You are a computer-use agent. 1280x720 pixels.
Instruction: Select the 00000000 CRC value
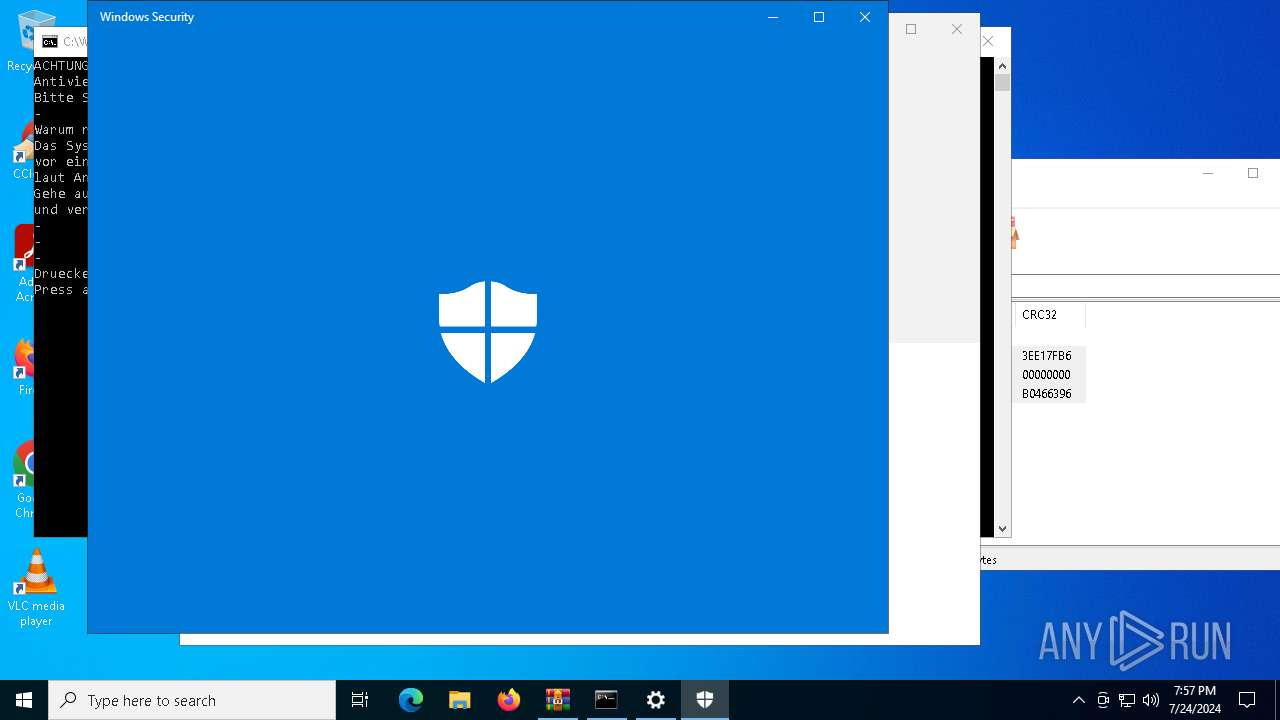pos(1046,375)
